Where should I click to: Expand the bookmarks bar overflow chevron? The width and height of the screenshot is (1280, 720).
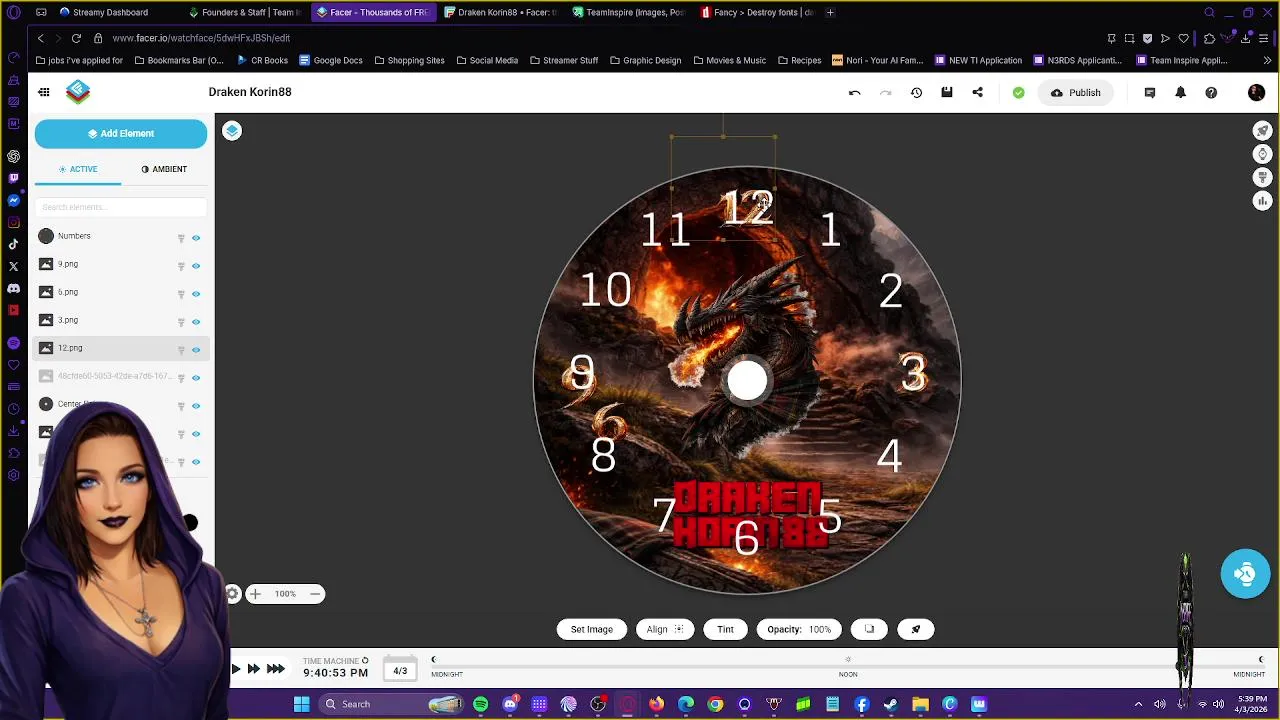(1267, 60)
